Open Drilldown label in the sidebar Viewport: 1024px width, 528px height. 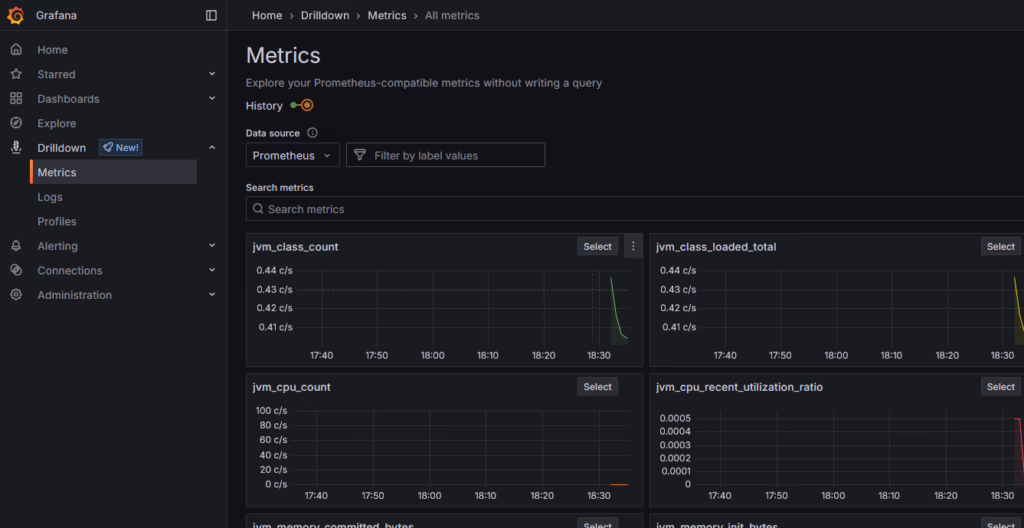pos(61,148)
